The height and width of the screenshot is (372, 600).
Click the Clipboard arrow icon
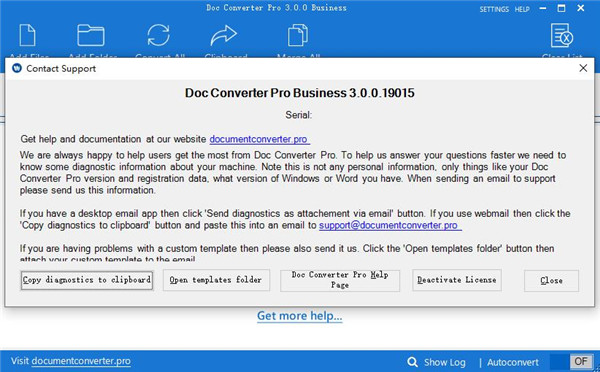[223, 35]
